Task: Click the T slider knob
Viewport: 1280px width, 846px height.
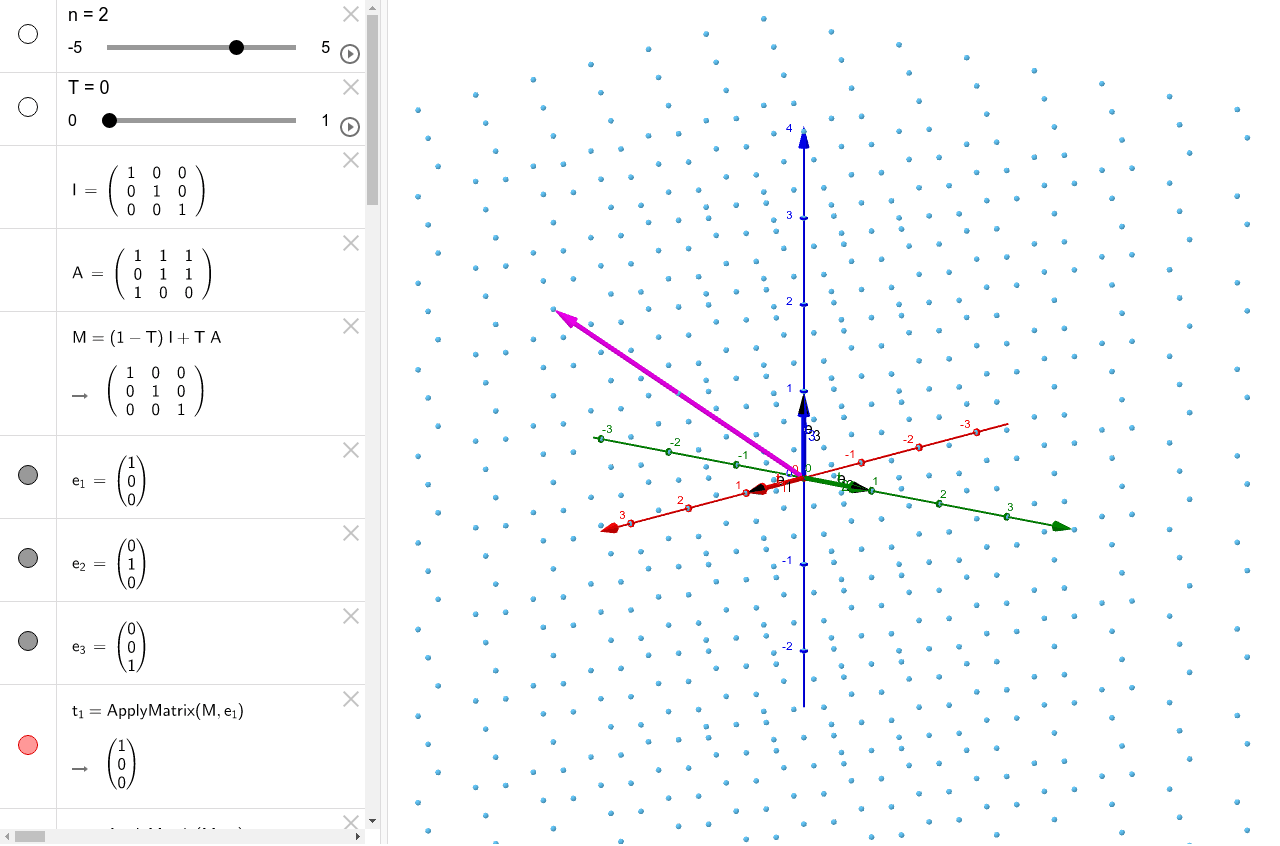Action: [x=108, y=120]
